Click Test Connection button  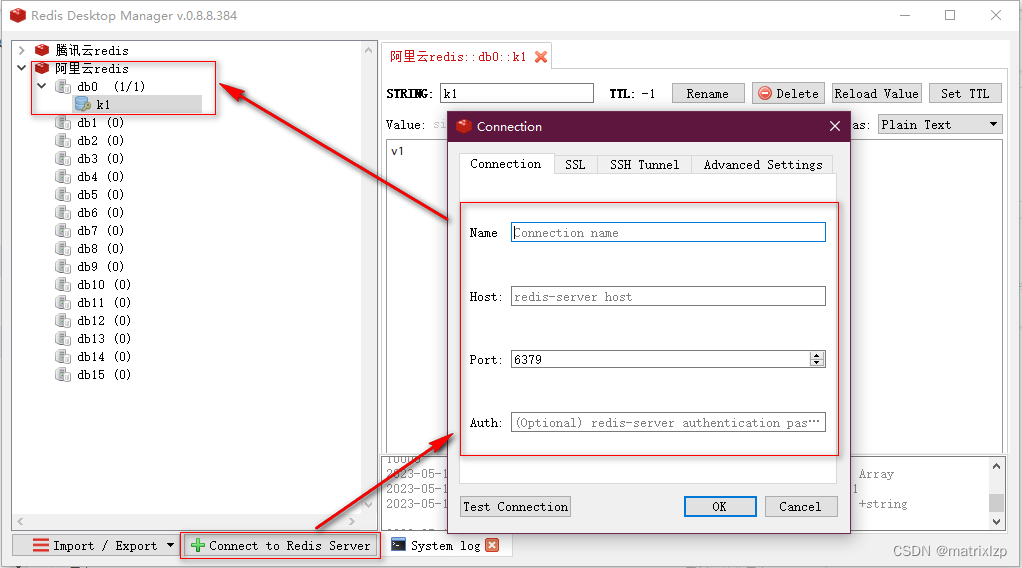click(x=516, y=507)
